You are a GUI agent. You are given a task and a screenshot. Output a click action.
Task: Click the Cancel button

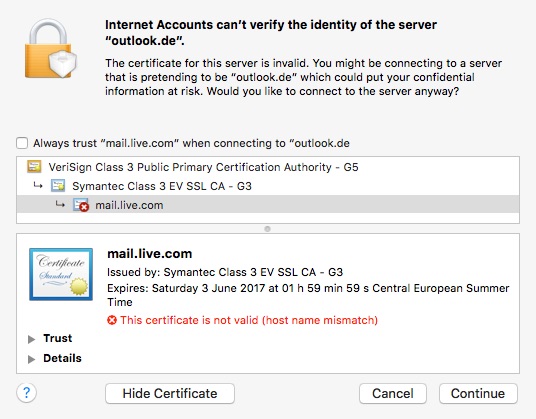point(393,393)
